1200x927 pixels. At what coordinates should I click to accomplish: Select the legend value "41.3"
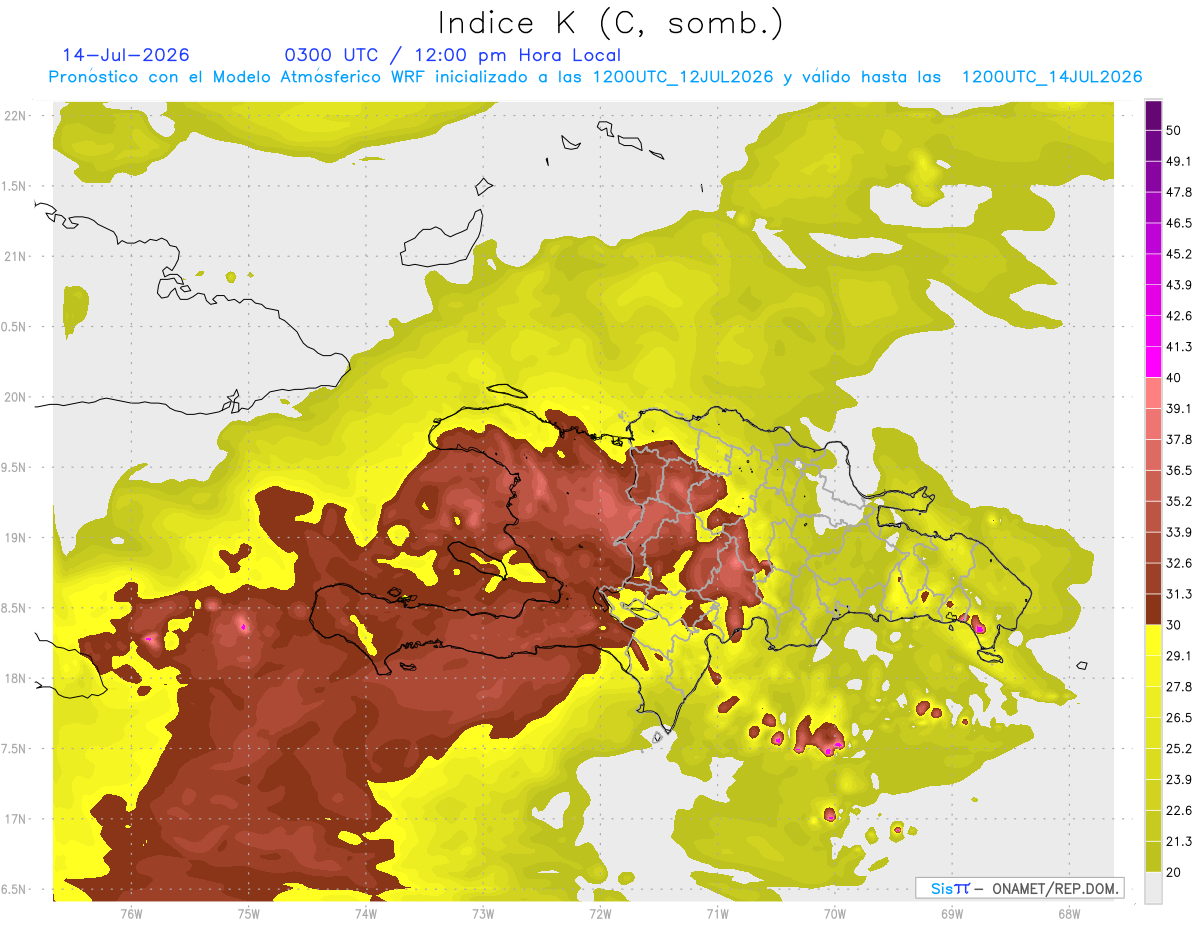point(1178,347)
